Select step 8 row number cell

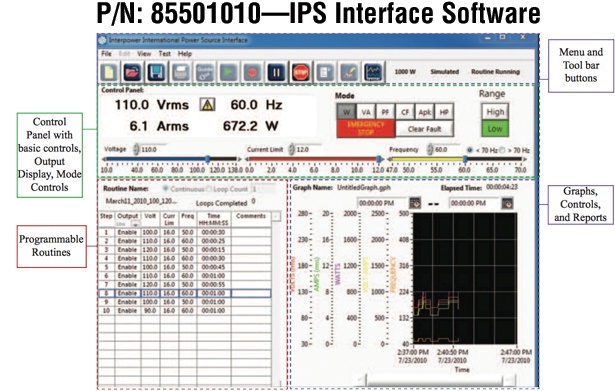point(106,293)
